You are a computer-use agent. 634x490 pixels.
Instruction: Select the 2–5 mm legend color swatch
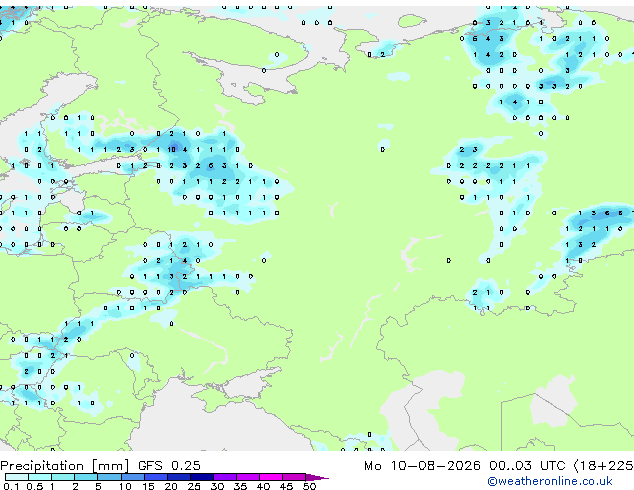[86, 477]
